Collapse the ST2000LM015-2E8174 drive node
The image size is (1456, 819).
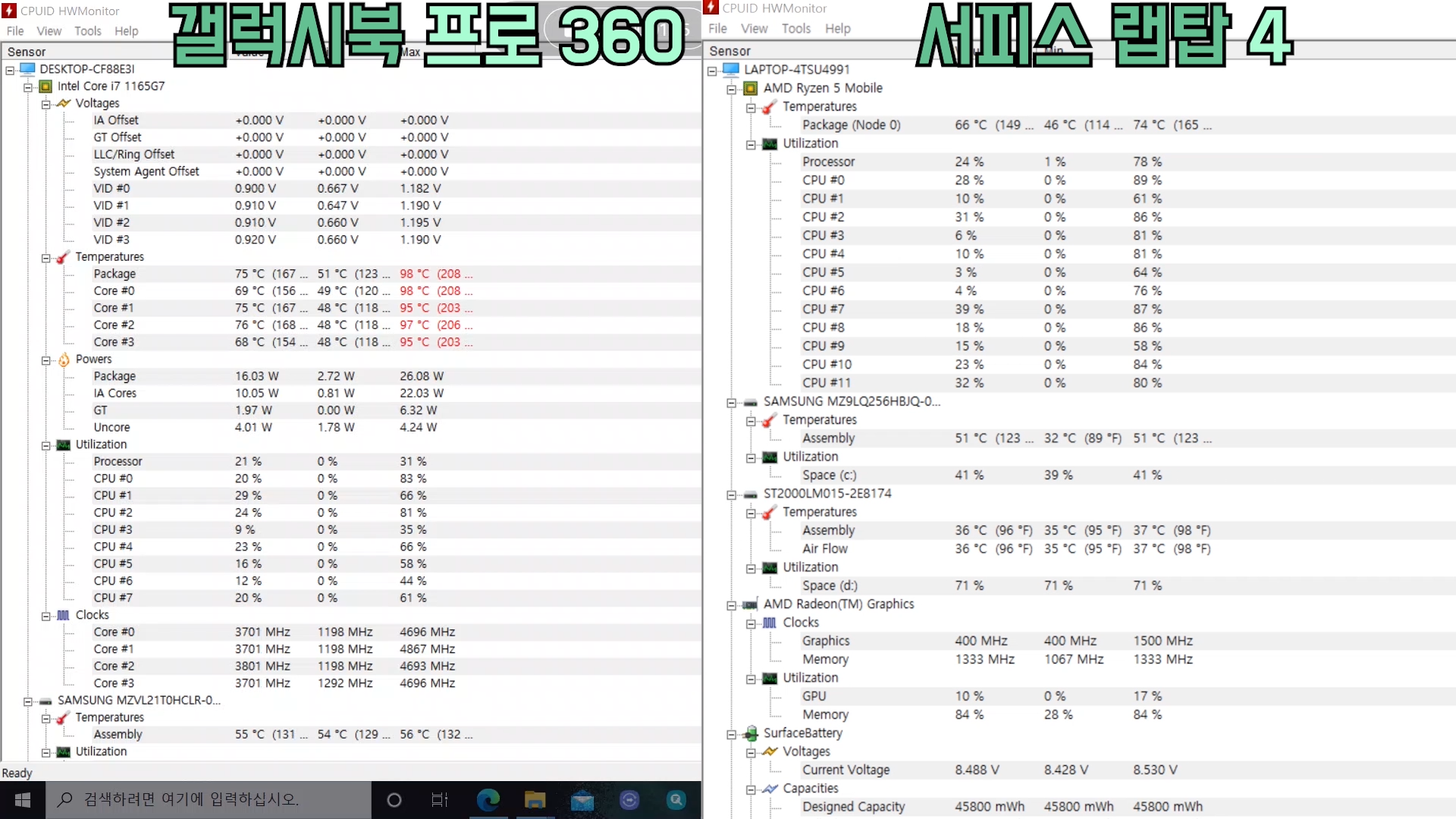click(x=731, y=495)
